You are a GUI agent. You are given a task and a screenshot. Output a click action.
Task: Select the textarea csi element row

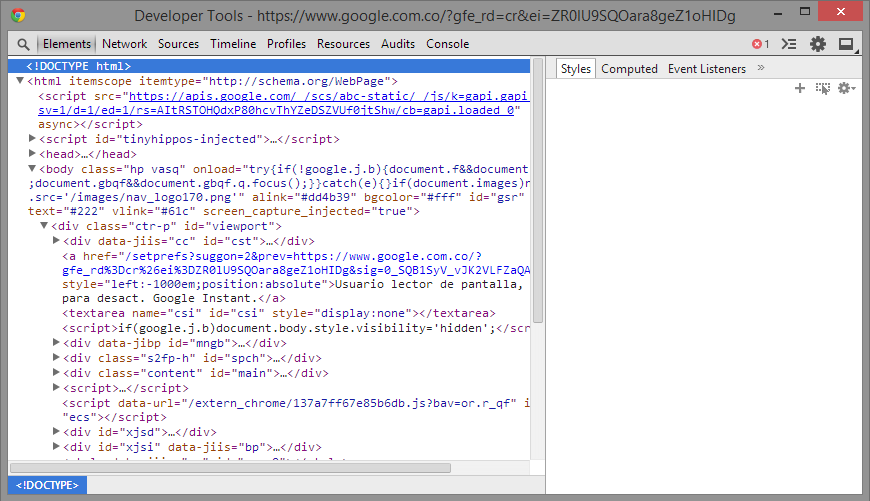[x=279, y=313]
